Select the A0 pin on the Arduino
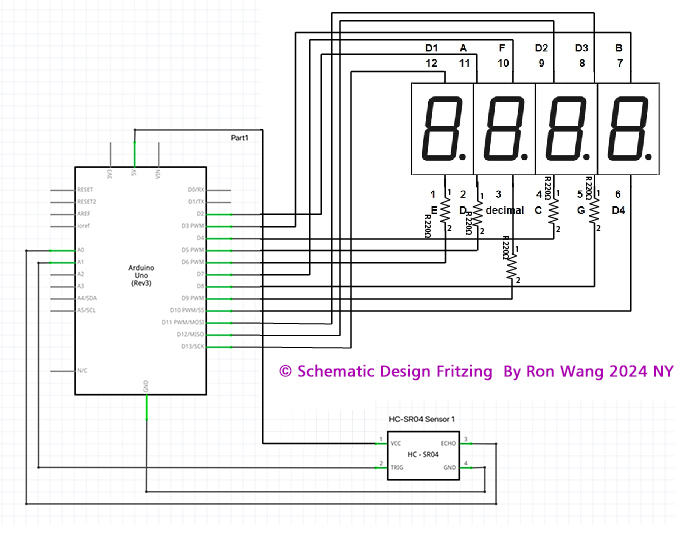The image size is (699, 545). tap(82, 250)
